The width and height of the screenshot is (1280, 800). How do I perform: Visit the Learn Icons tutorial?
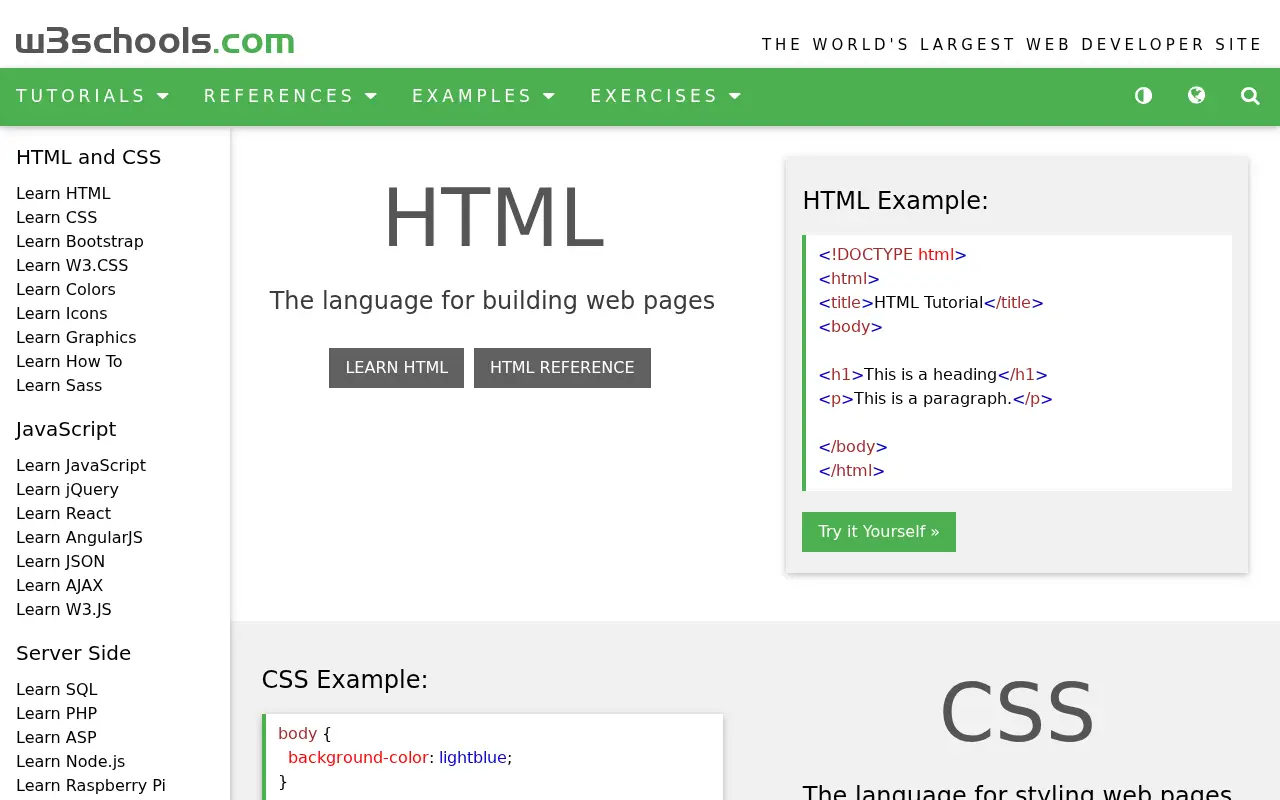[62, 314]
